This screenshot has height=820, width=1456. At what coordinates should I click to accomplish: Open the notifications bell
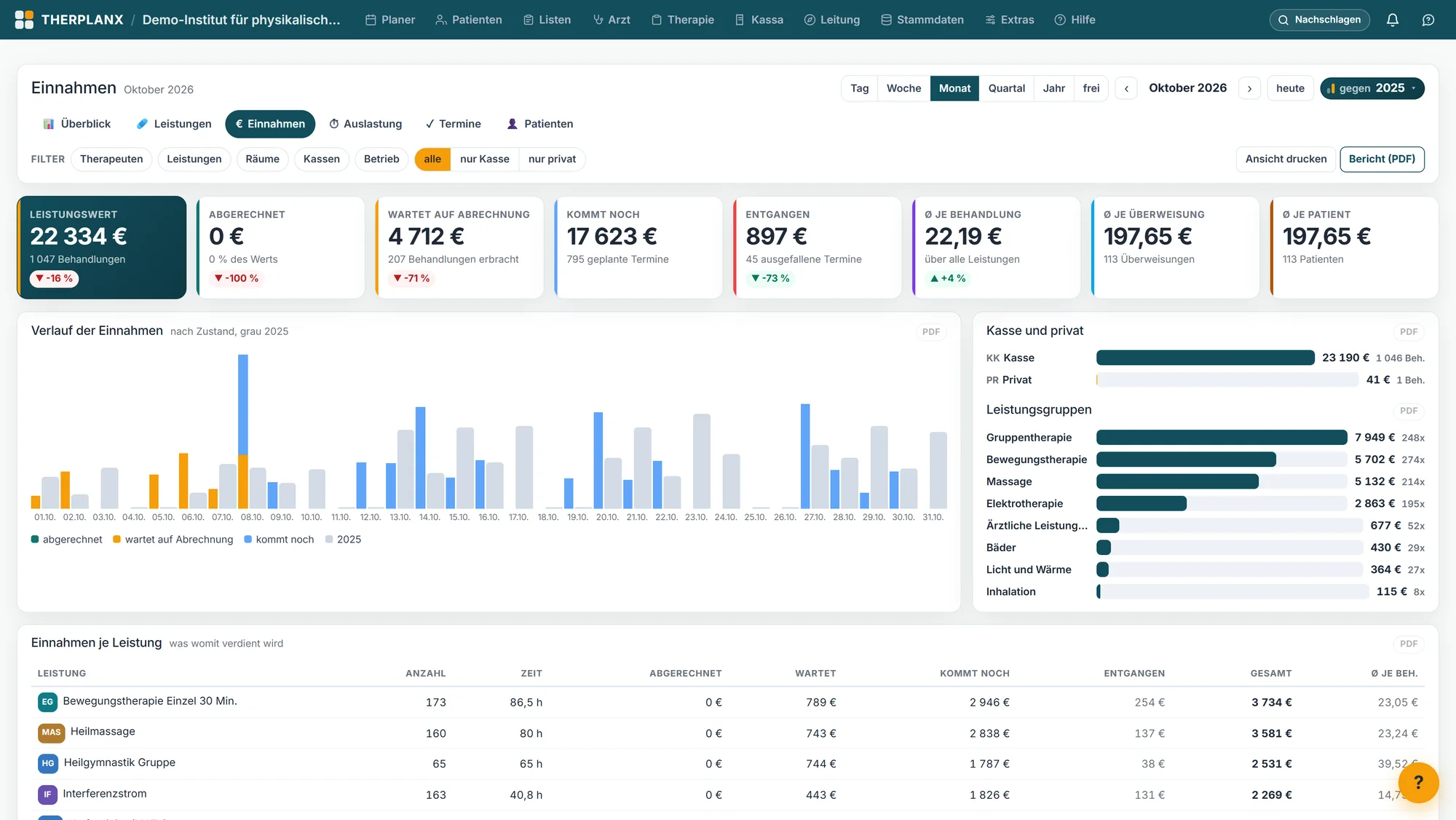point(1392,20)
